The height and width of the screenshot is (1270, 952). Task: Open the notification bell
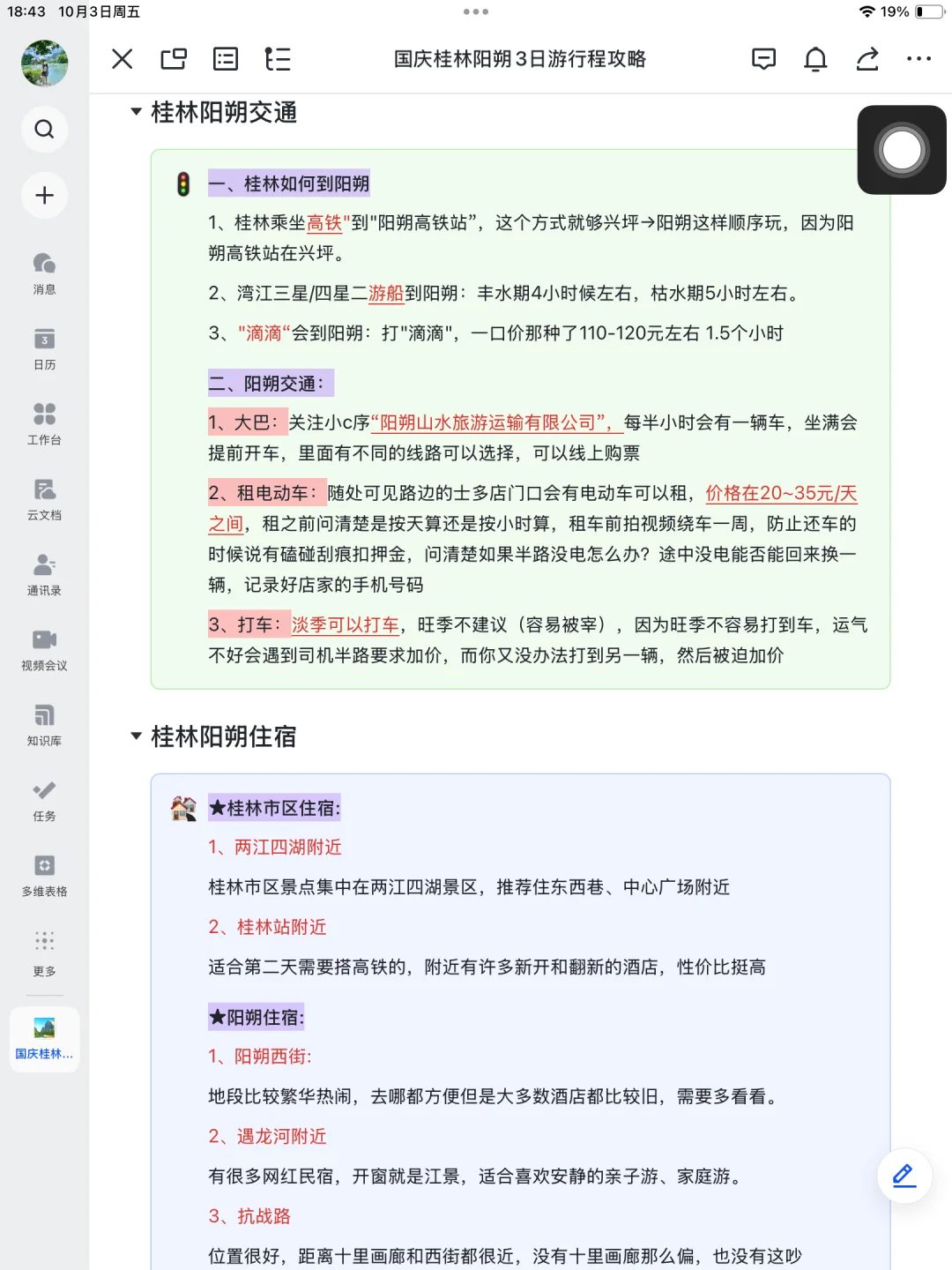(x=815, y=59)
